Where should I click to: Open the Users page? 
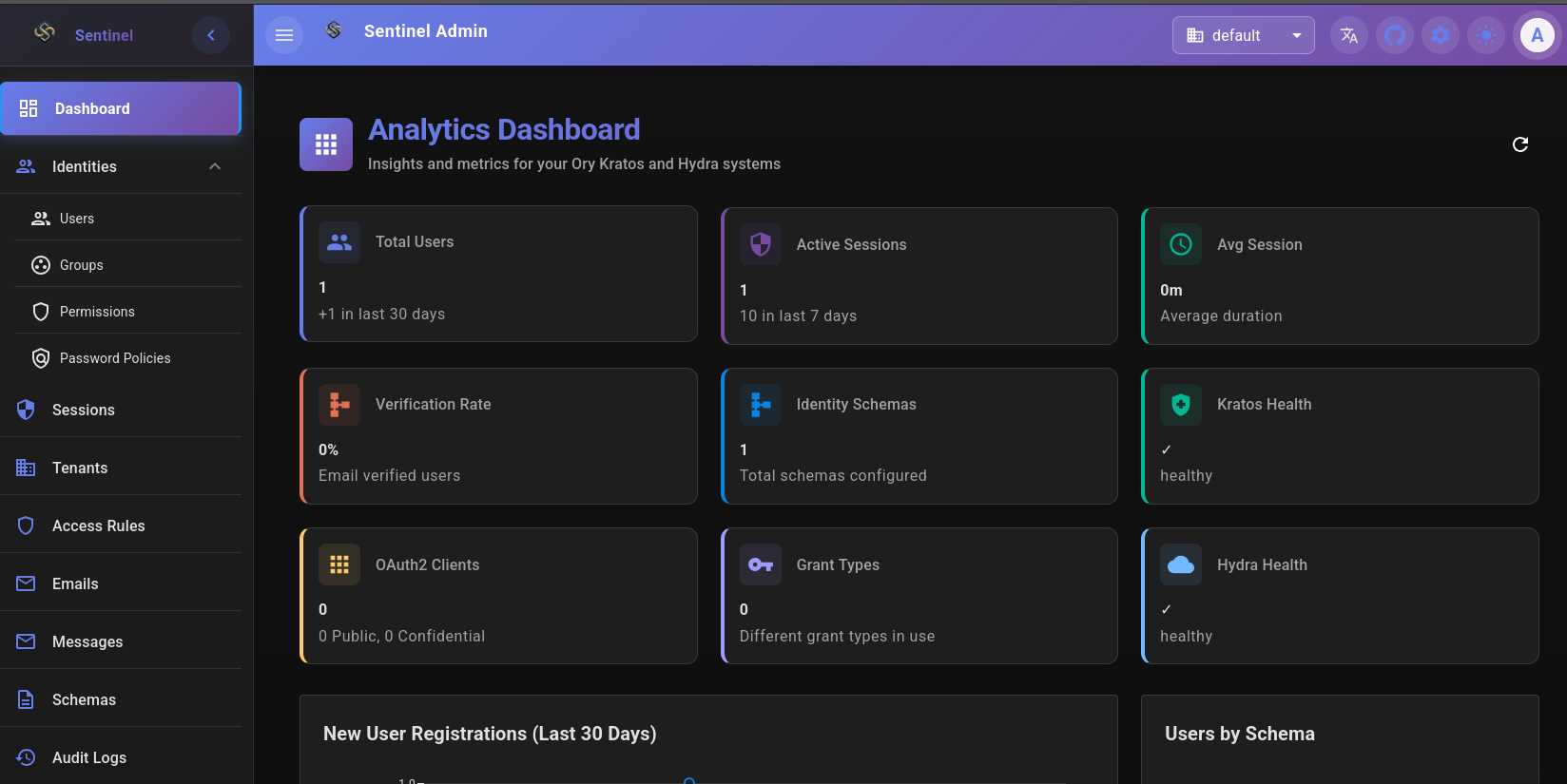(x=128, y=219)
